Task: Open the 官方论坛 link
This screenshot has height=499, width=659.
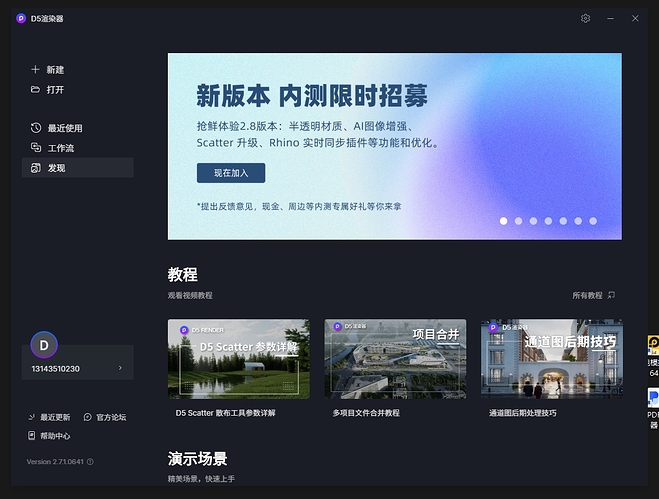Action: pos(111,417)
